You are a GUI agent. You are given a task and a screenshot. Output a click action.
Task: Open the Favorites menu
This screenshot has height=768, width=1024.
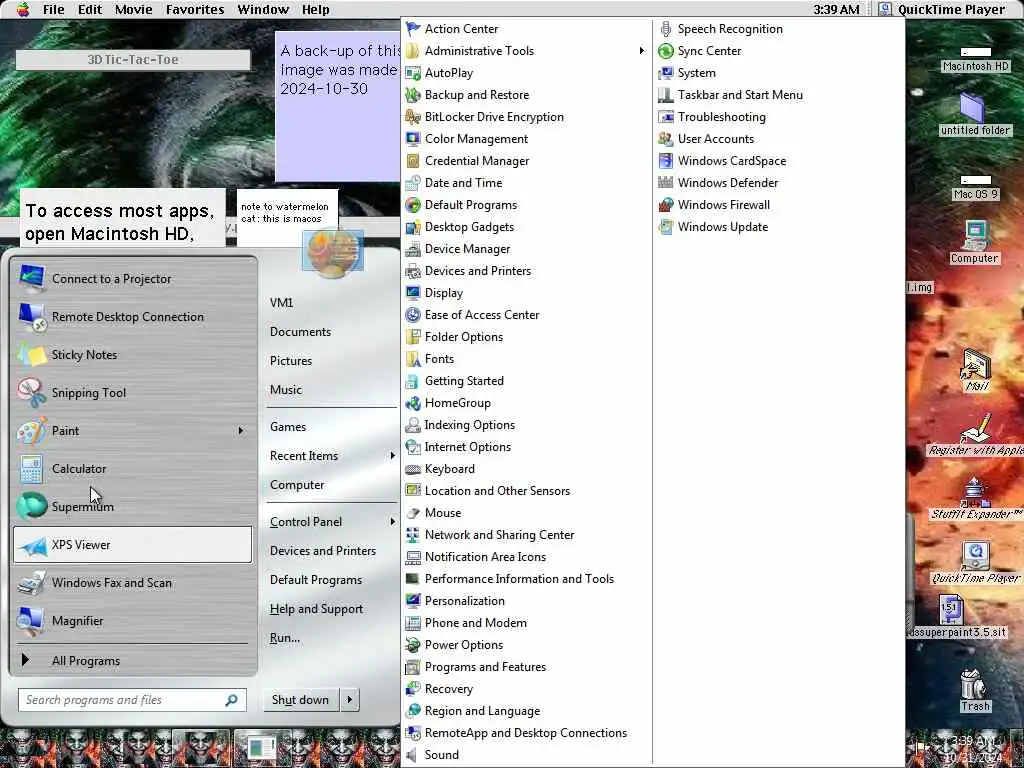(195, 9)
